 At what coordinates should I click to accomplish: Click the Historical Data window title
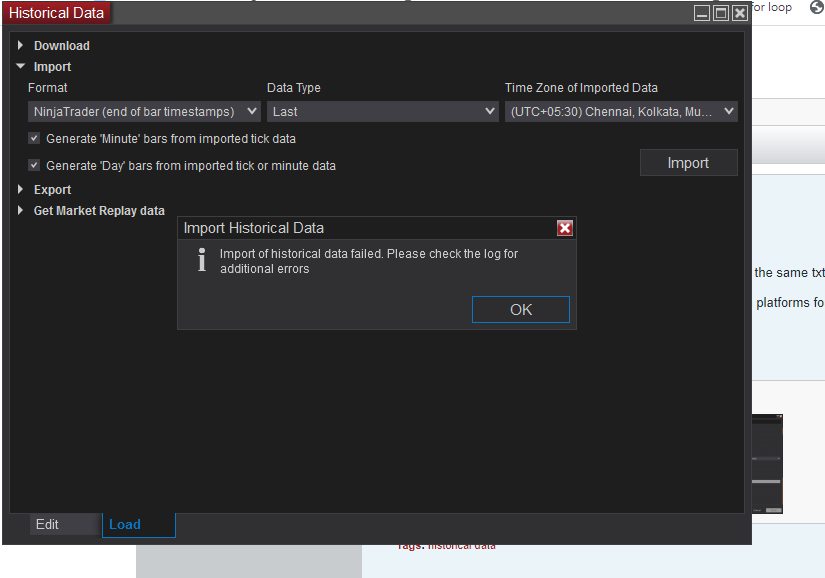tap(56, 13)
